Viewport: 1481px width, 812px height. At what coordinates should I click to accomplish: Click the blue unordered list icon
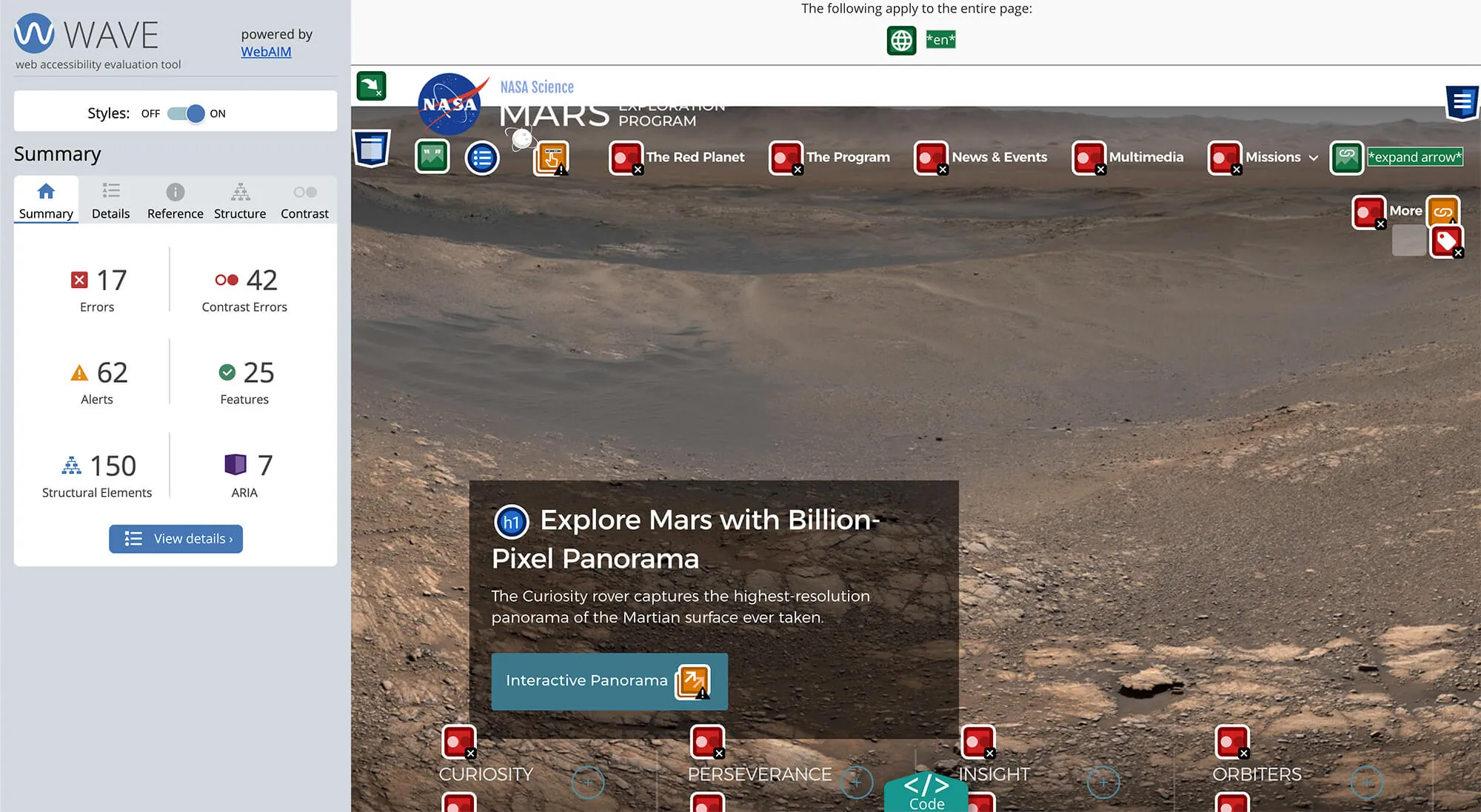482,158
